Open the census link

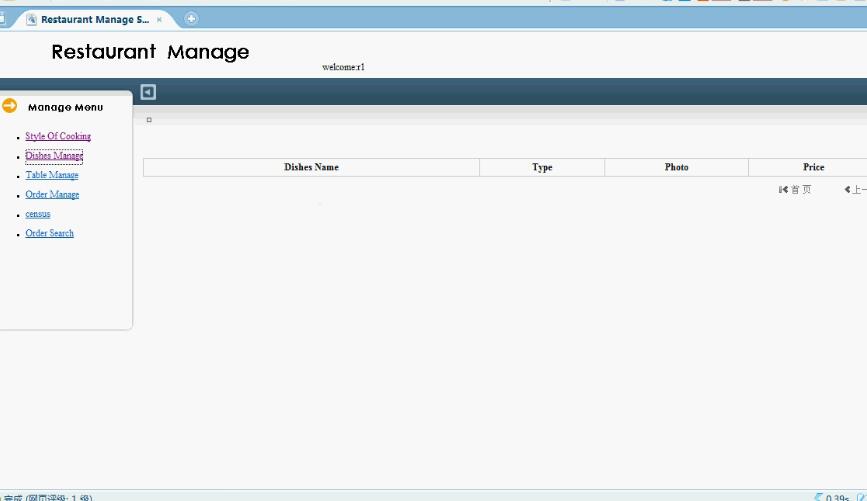[x=38, y=214]
